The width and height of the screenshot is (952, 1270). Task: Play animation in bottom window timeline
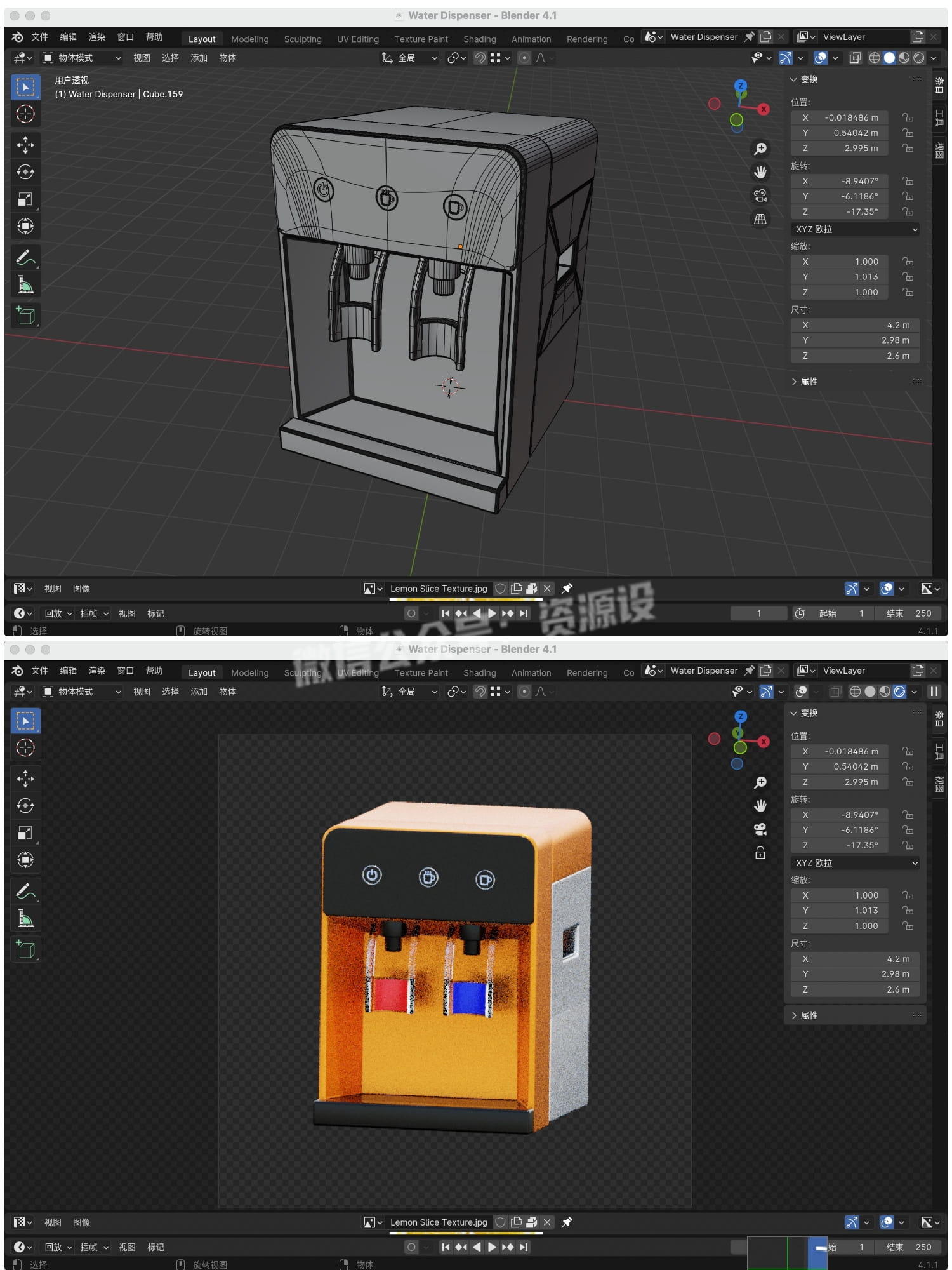coord(492,1247)
